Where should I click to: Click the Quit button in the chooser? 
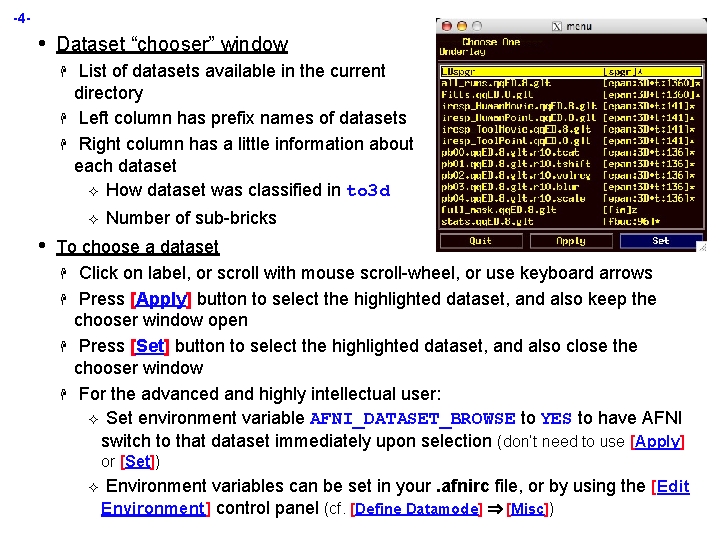pos(481,241)
